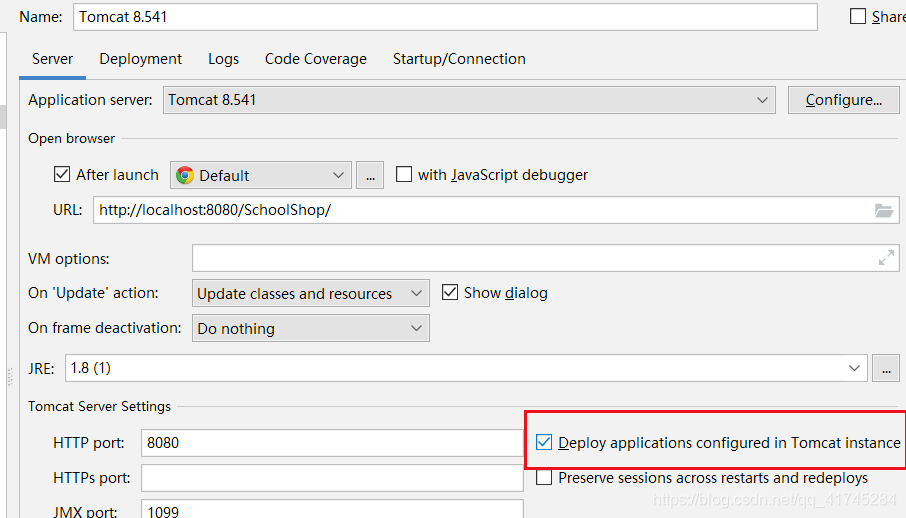Screen dimensions: 906x518
Task: Click the ellipsis button next to browser dropdown
Action: [x=370, y=175]
